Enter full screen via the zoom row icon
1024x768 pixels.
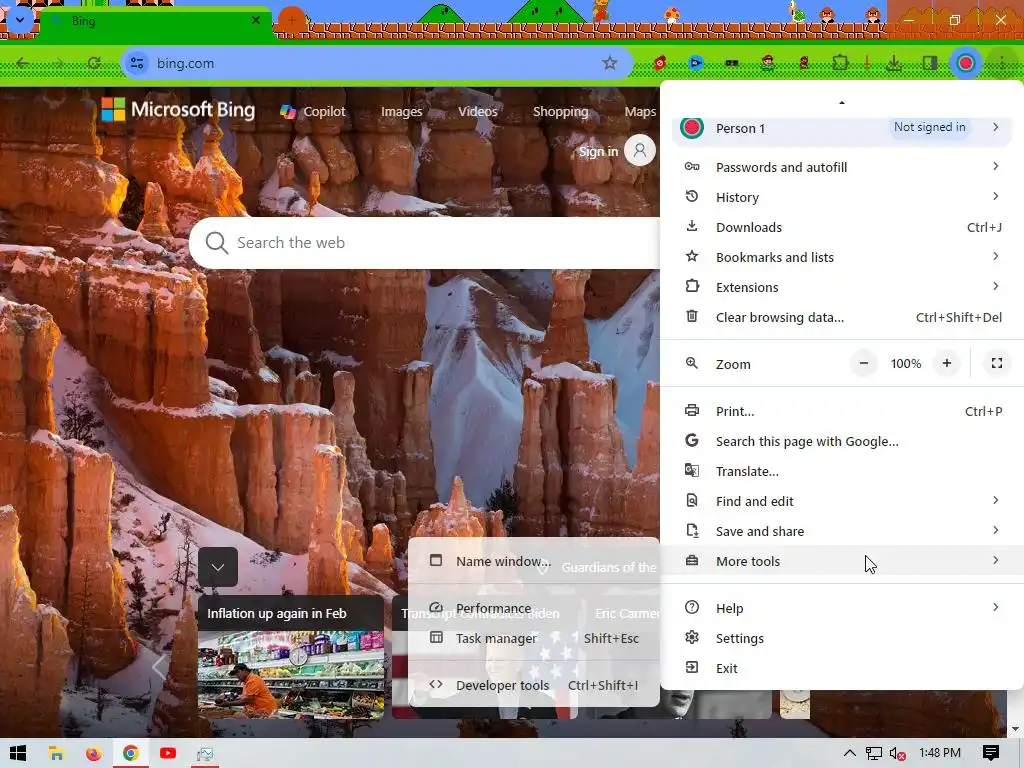pos(997,363)
